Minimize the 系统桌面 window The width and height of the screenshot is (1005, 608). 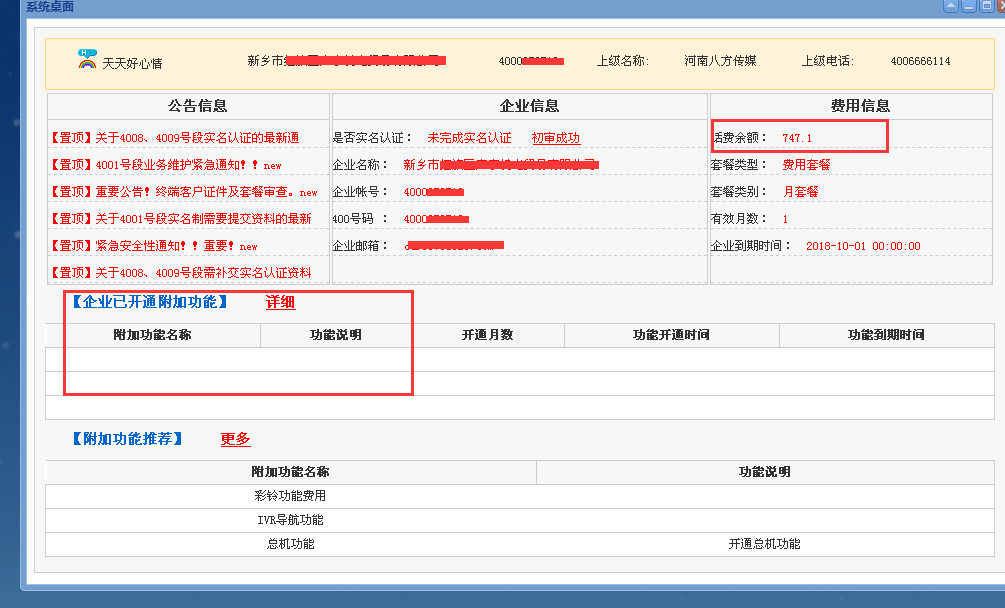[x=969, y=6]
